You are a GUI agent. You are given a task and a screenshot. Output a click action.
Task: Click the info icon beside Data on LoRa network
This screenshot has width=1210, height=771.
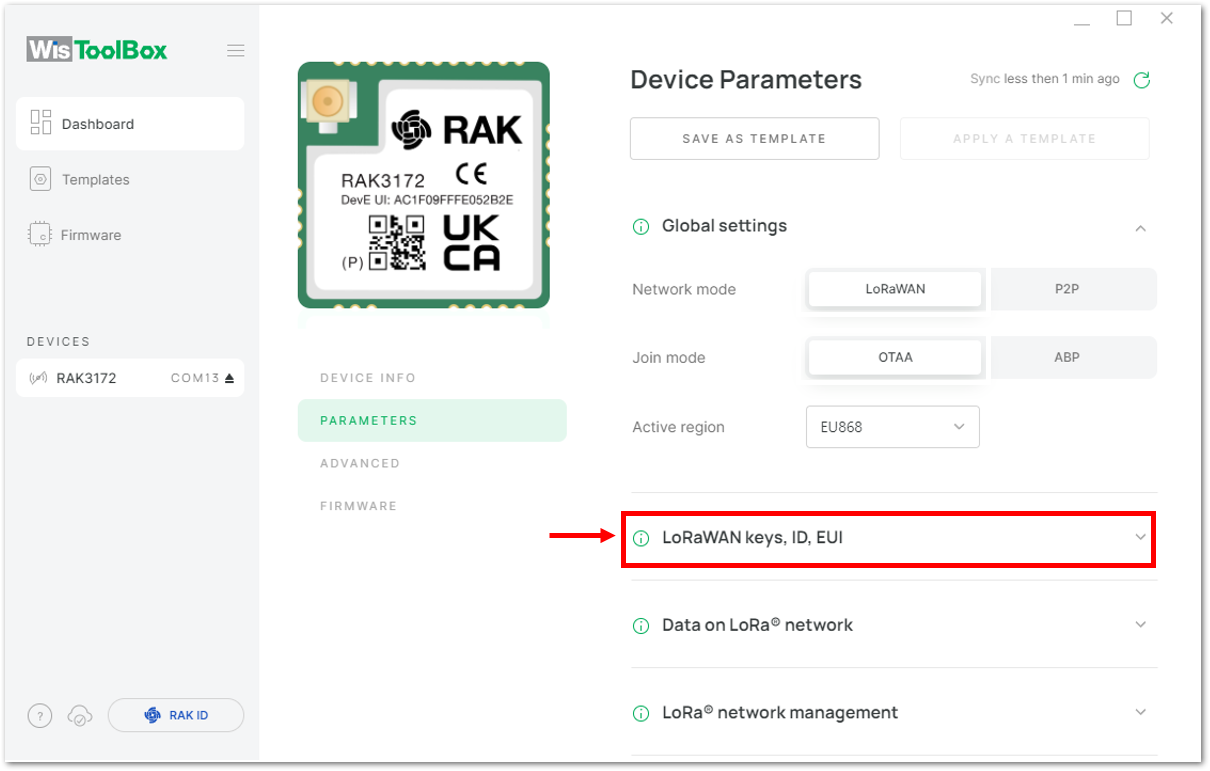point(641,626)
